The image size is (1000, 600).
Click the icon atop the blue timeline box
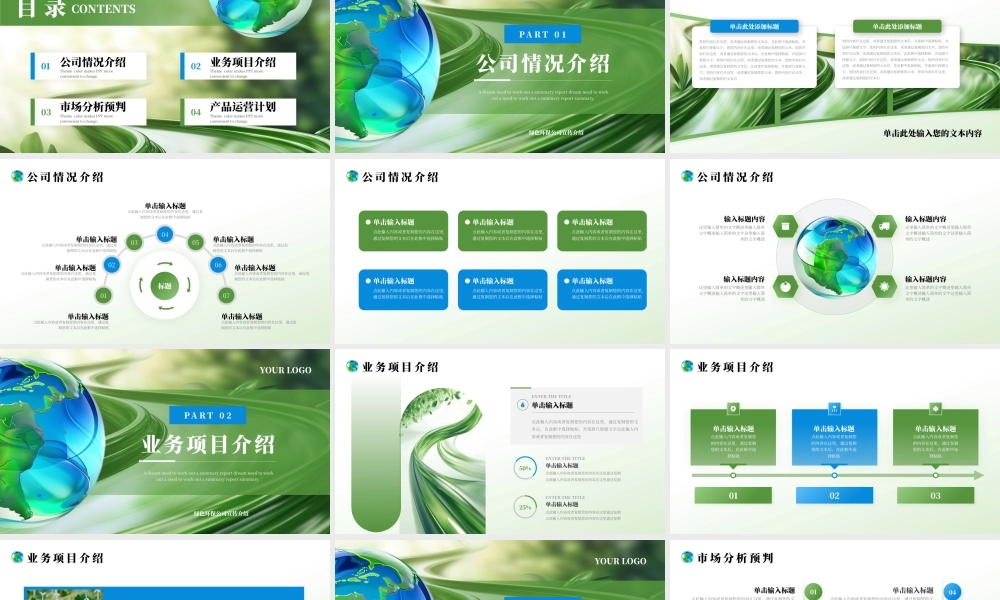click(x=834, y=408)
